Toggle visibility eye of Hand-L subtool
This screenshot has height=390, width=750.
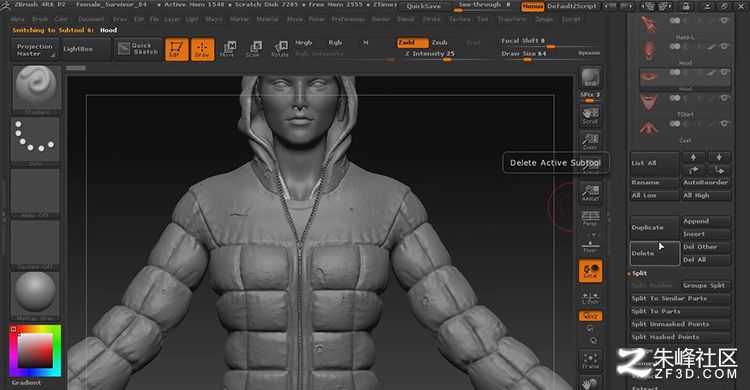(x=725, y=21)
